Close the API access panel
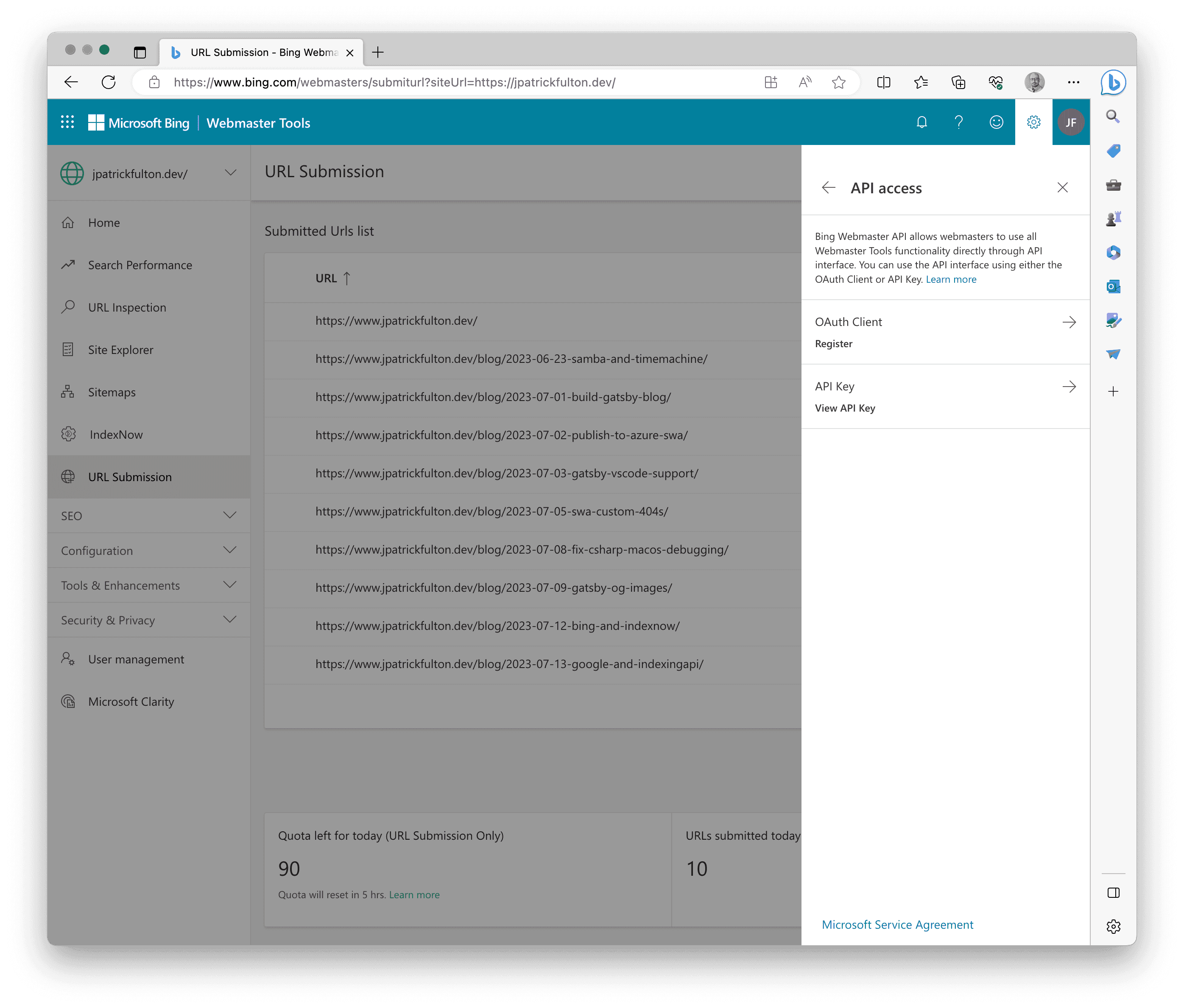This screenshot has width=1184, height=1008. [x=1063, y=187]
